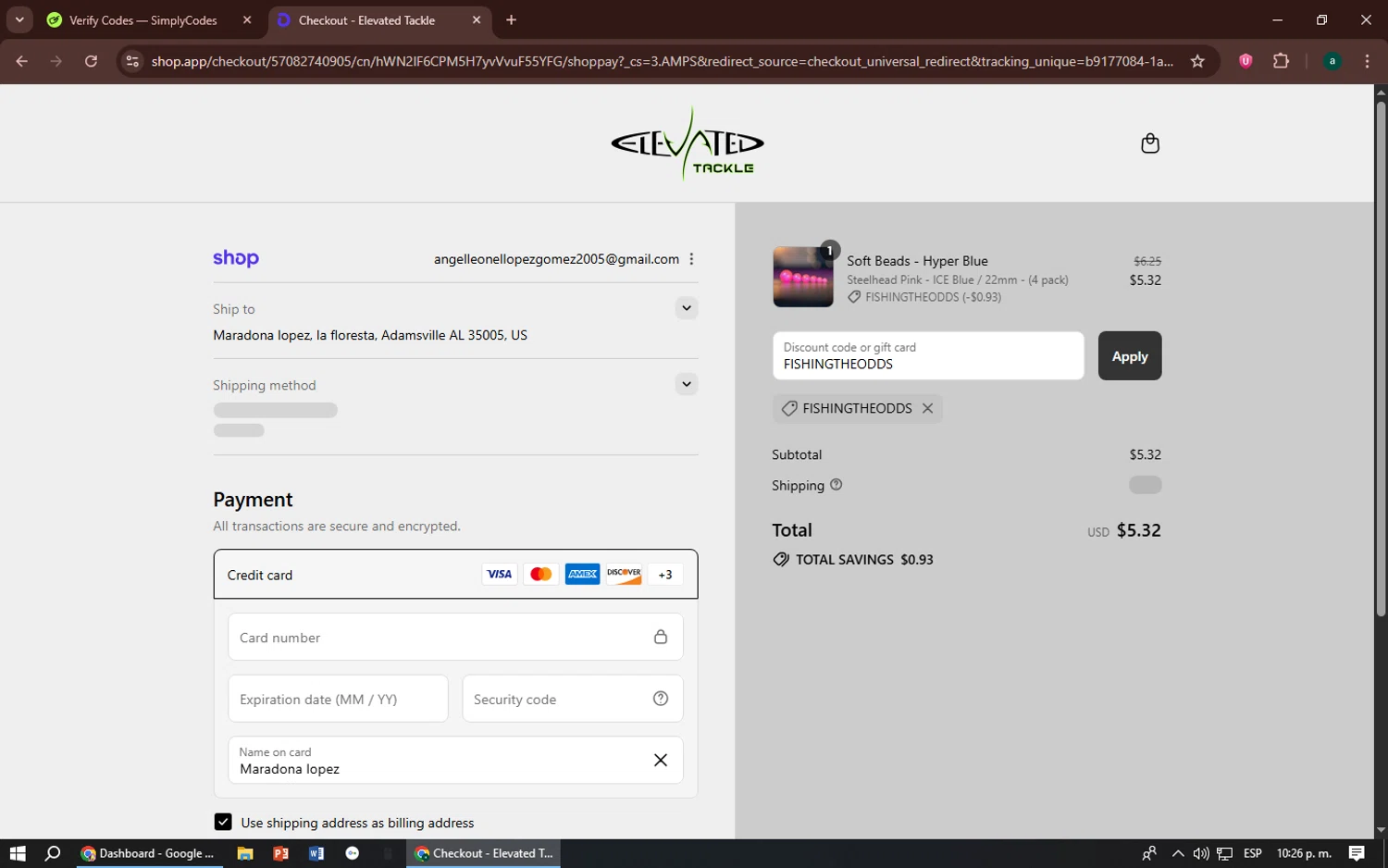View site information icon in address bar
The image size is (1388, 868).
coord(132,61)
